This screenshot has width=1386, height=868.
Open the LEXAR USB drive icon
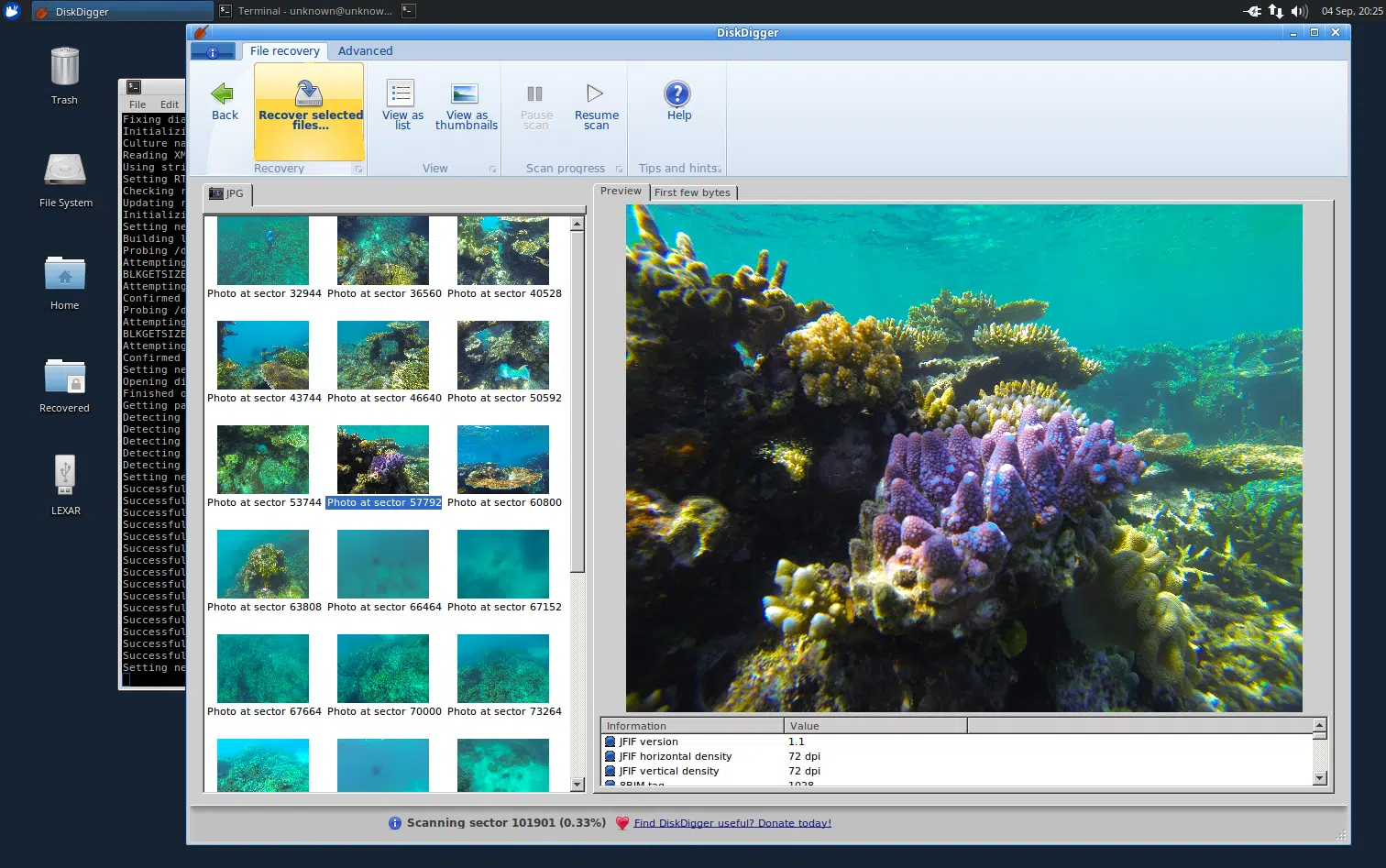click(65, 476)
